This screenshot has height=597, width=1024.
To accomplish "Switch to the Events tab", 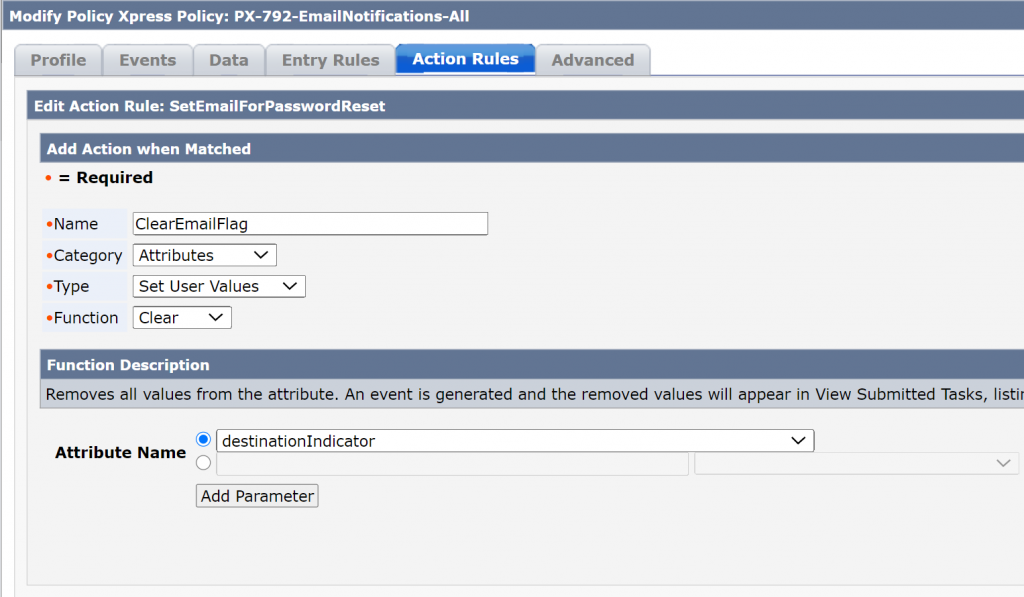I will coord(148,60).
